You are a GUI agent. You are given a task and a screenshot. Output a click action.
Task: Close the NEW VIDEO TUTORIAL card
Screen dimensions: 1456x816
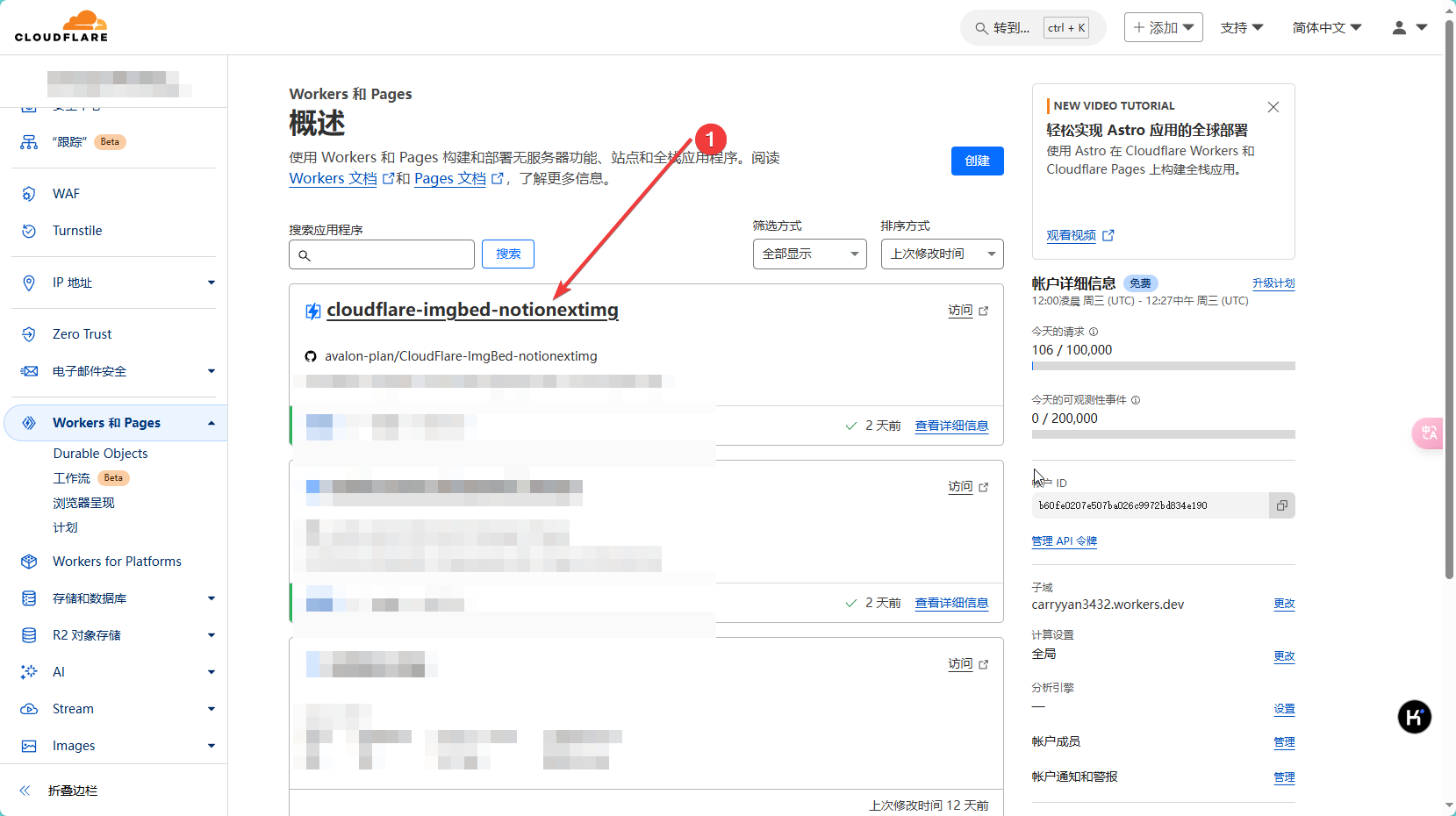(1273, 107)
